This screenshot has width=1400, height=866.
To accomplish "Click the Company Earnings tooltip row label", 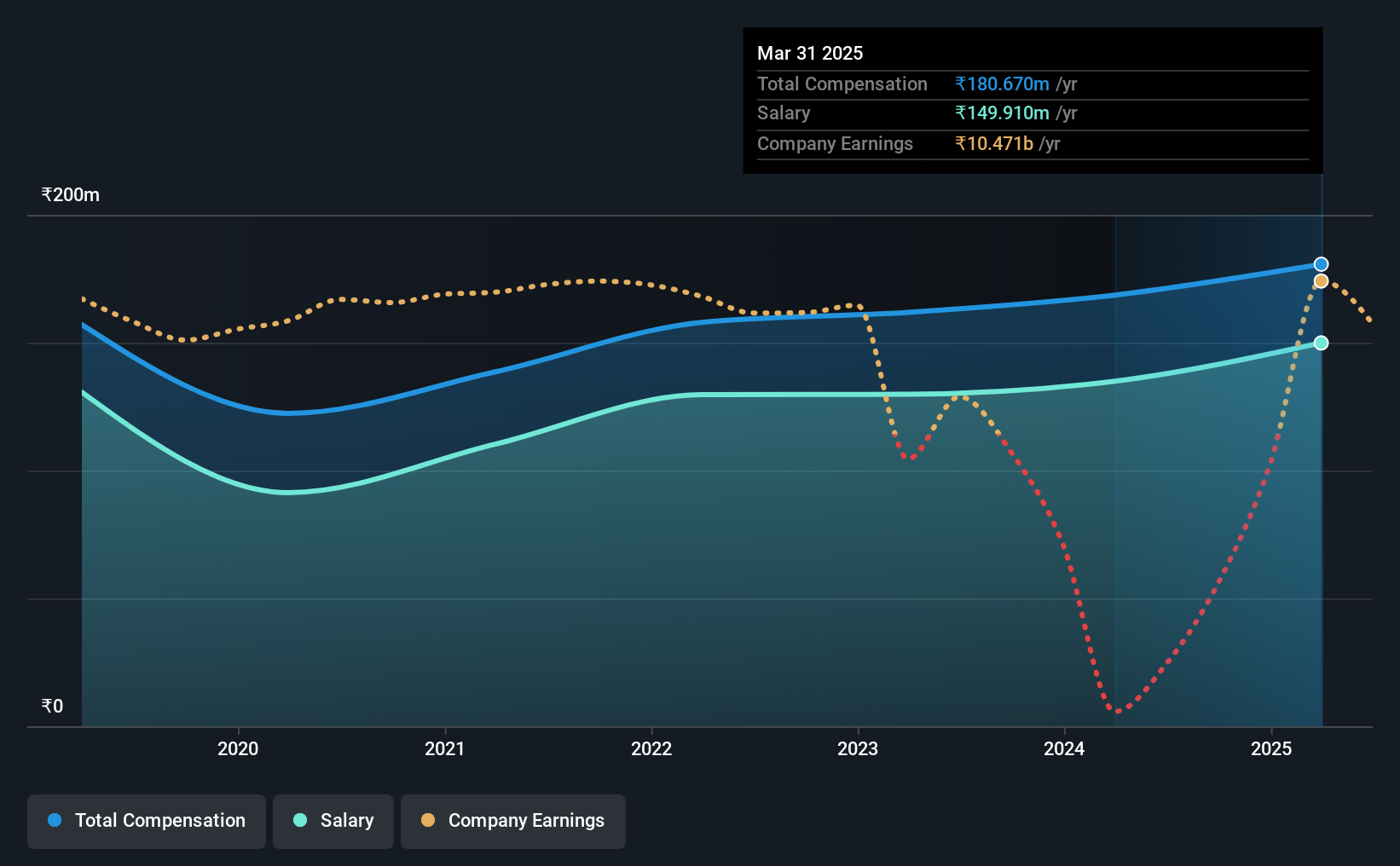I will tap(835, 143).
